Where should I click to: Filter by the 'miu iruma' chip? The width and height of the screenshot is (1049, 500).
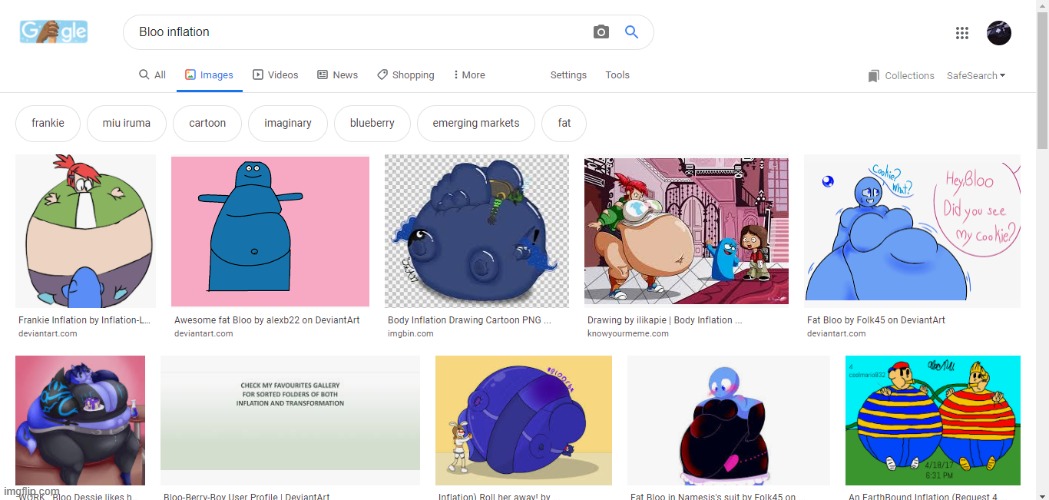click(x=126, y=123)
